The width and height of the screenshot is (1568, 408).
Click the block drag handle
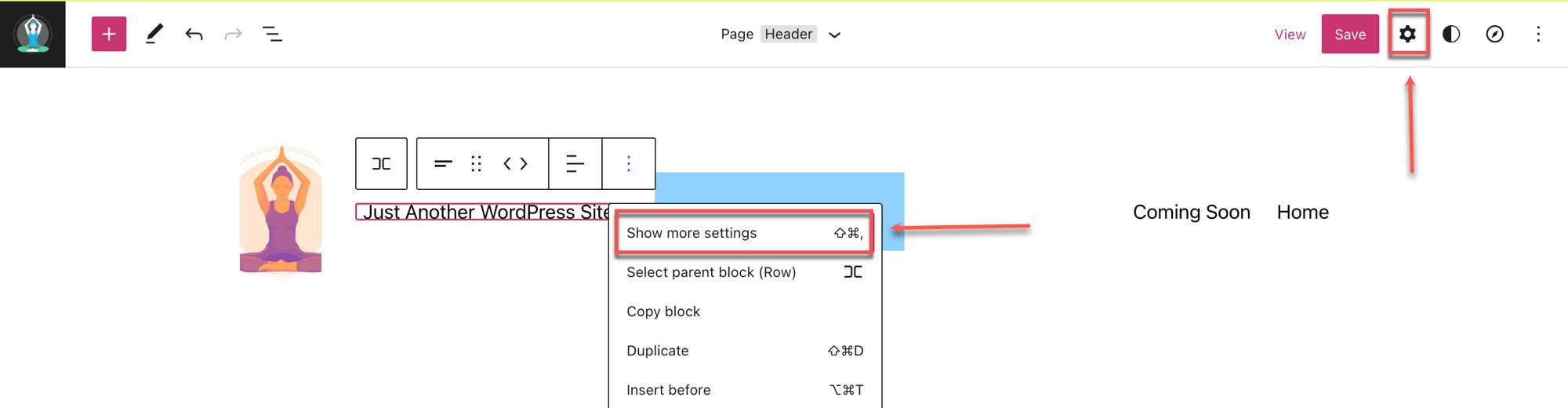click(x=476, y=163)
